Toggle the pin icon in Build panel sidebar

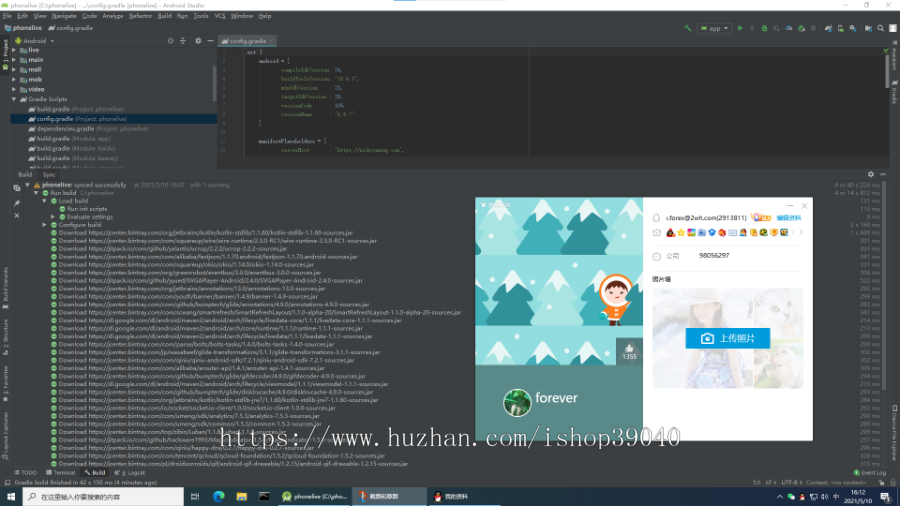click(17, 203)
